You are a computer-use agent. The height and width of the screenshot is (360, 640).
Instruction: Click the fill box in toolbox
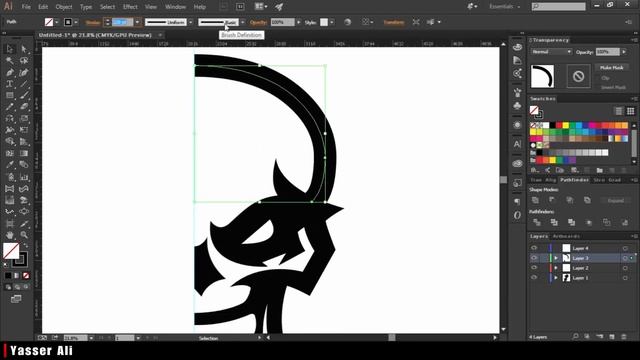click(11, 251)
